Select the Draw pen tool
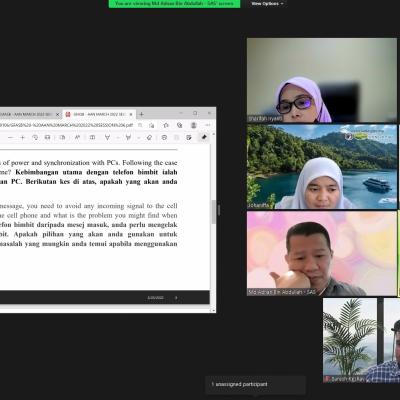400x400 pixels. point(107,137)
